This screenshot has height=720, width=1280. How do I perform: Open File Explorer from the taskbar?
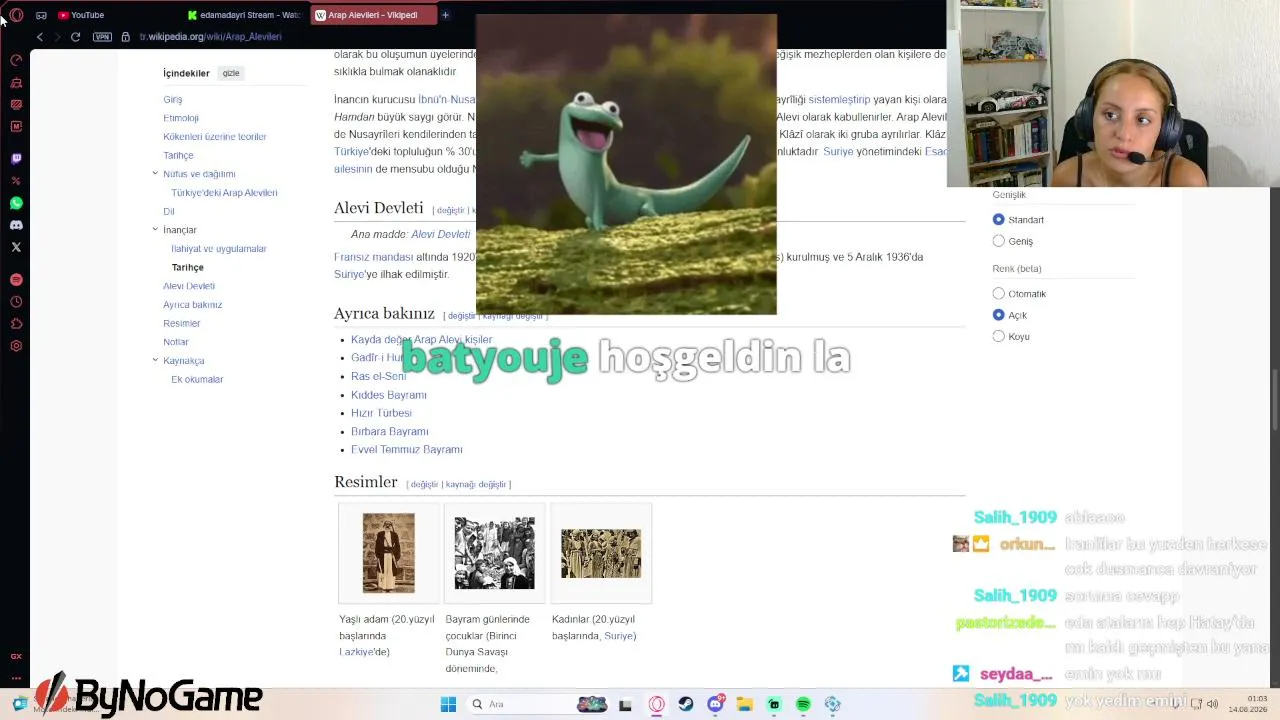click(x=745, y=704)
